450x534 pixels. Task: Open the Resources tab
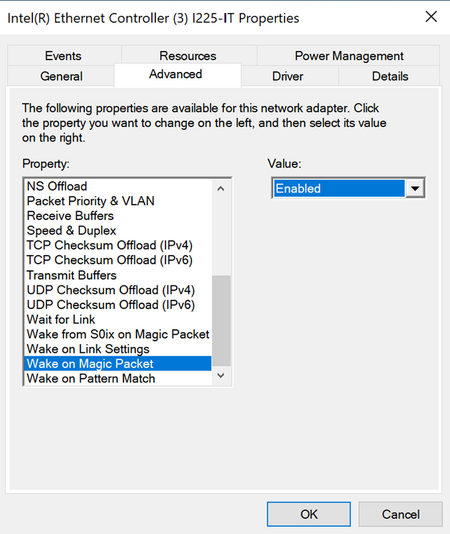(188, 56)
